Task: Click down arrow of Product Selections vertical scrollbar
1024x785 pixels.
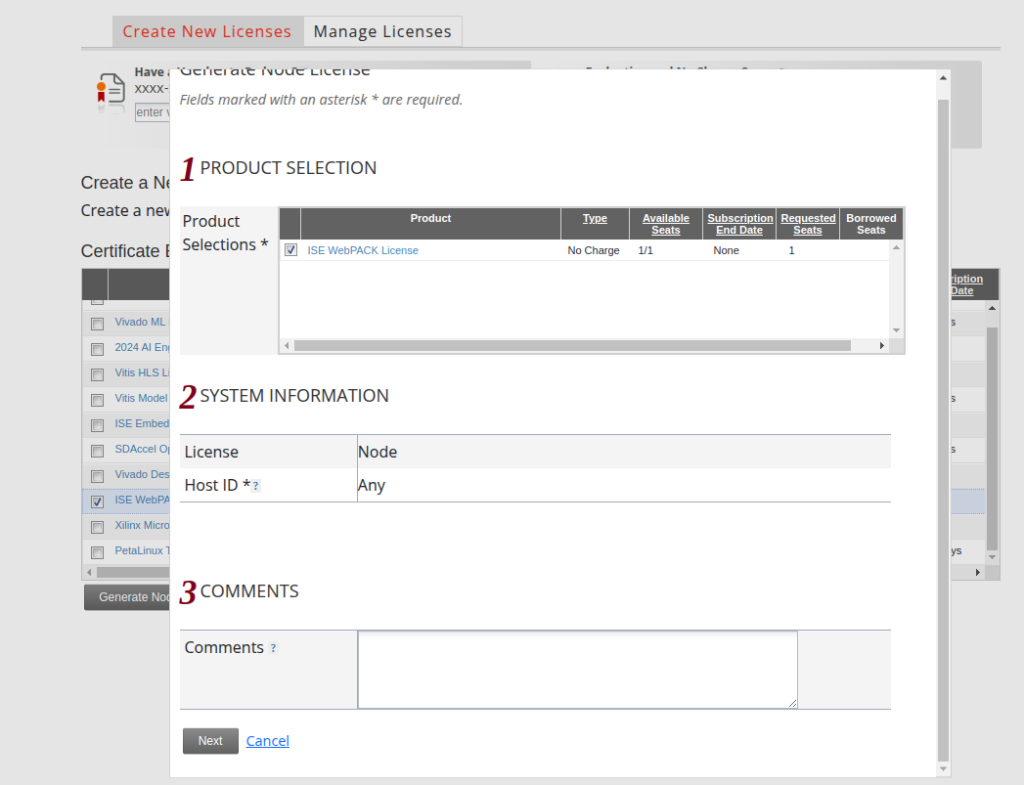Action: pyautogui.click(x=896, y=330)
